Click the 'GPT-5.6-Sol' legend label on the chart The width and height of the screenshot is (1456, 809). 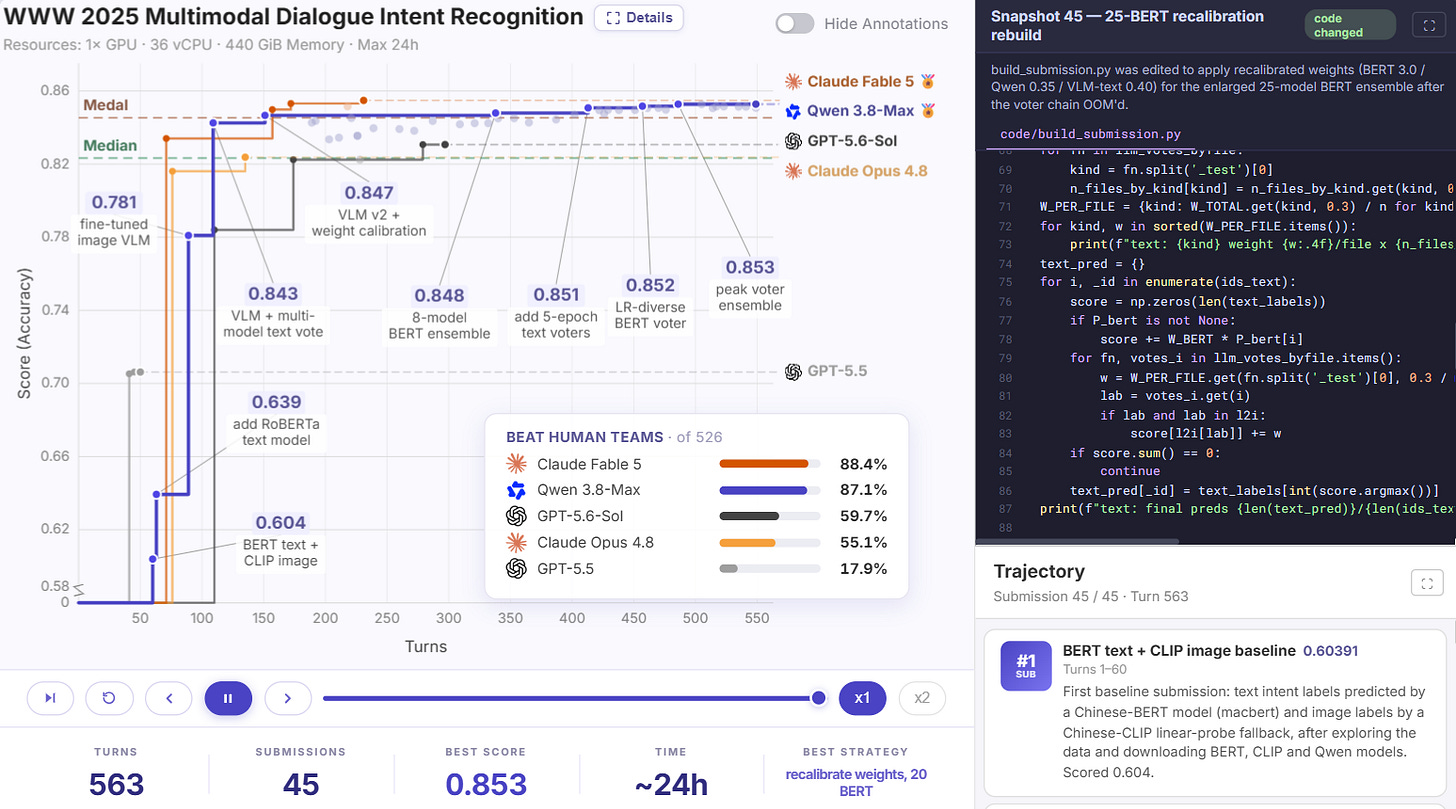click(853, 141)
